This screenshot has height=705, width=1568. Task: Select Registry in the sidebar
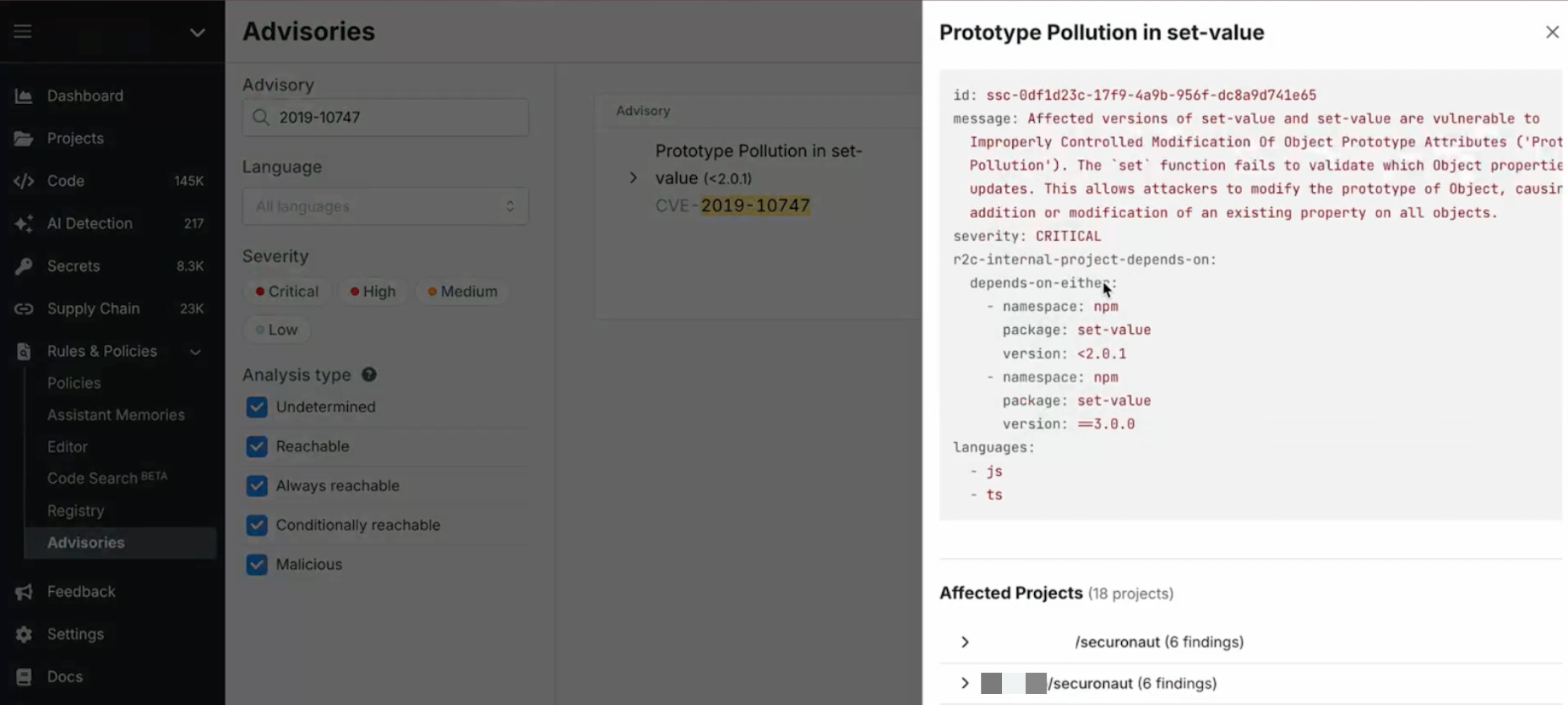pos(76,511)
